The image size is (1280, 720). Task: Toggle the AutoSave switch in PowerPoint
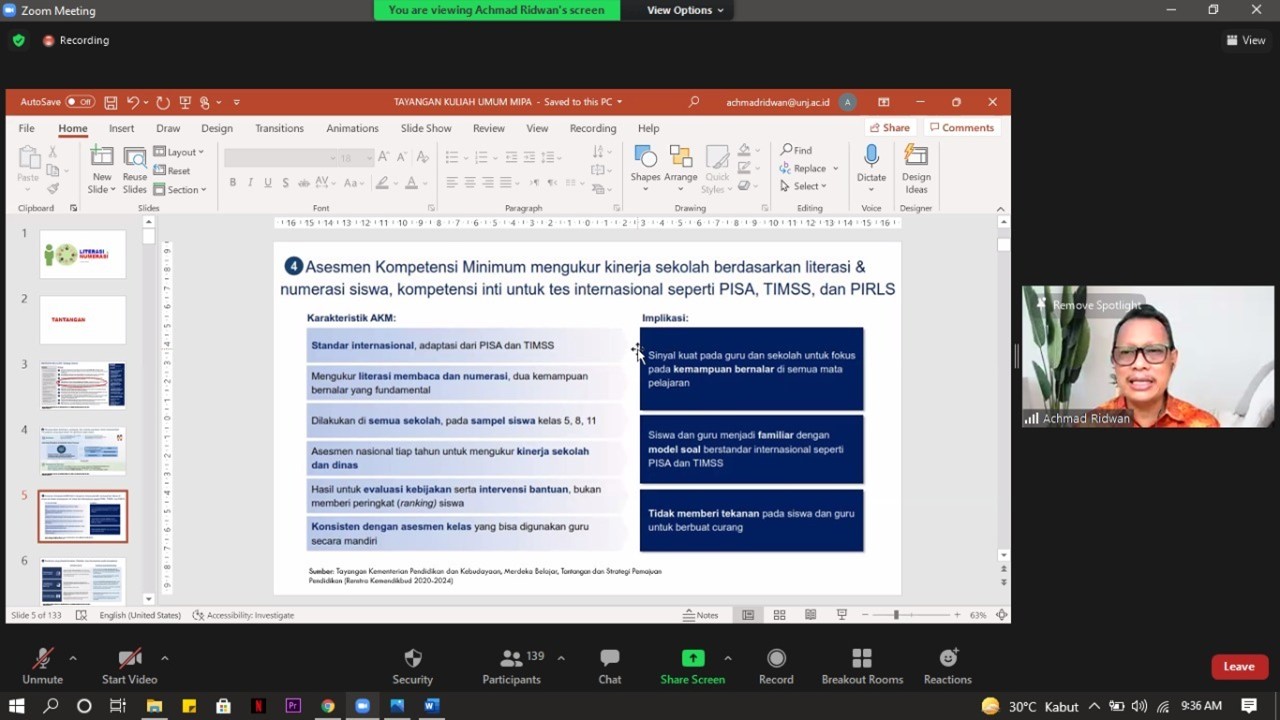80,102
